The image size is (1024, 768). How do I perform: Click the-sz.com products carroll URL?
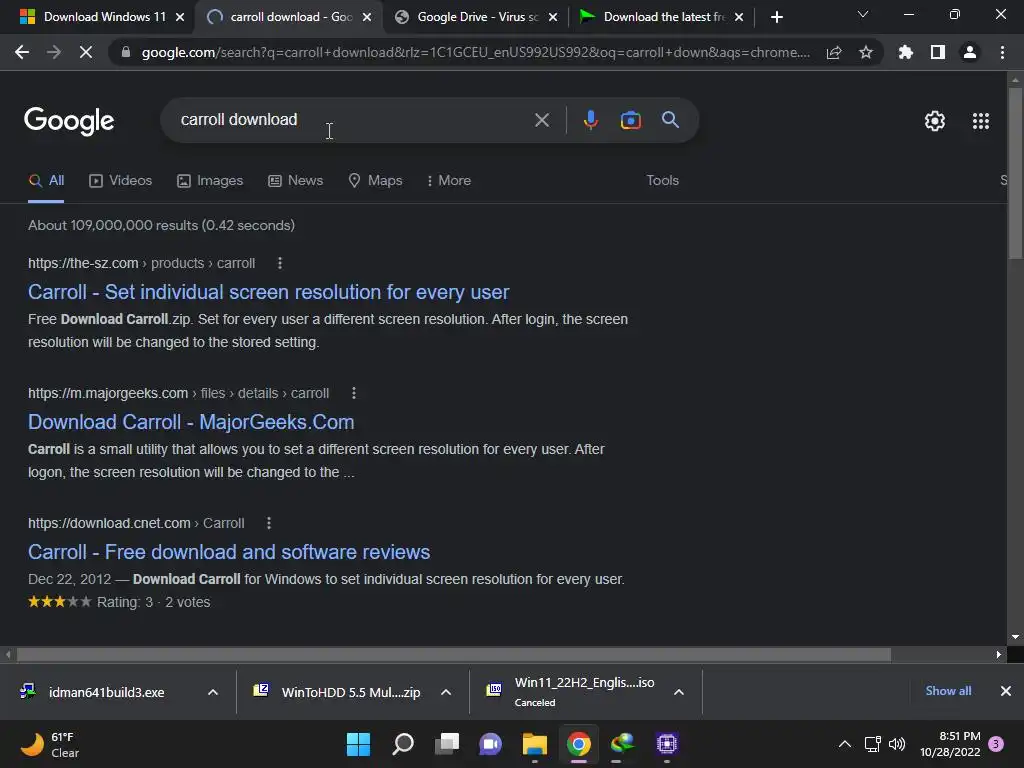tap(141, 263)
